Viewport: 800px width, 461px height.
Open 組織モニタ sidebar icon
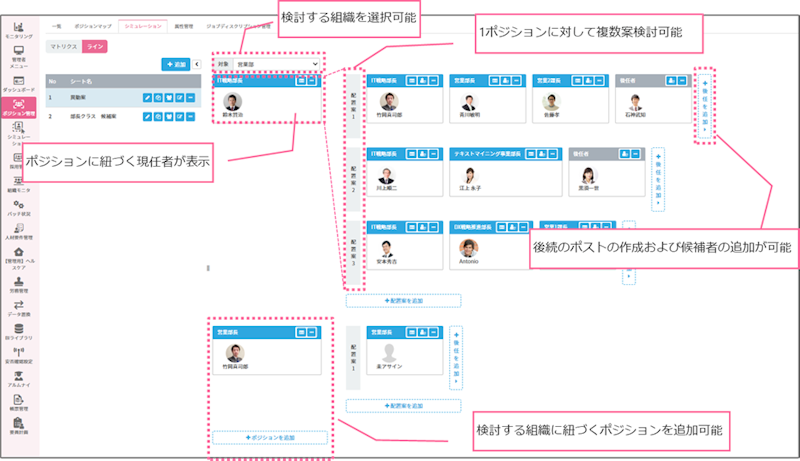pos(18,185)
